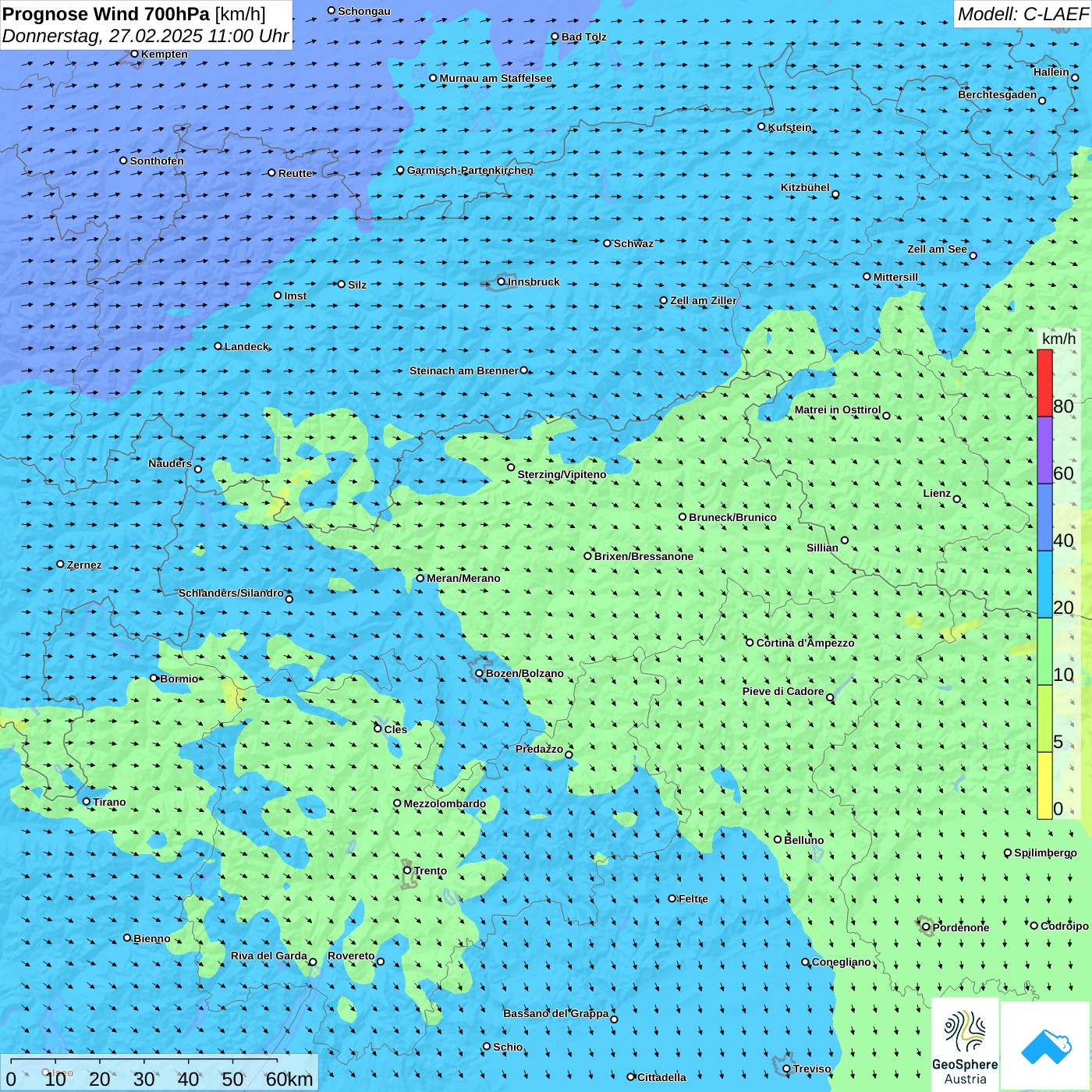Click the 'Modell: C-LAEF' label
The image size is (1092, 1092).
tap(1022, 14)
